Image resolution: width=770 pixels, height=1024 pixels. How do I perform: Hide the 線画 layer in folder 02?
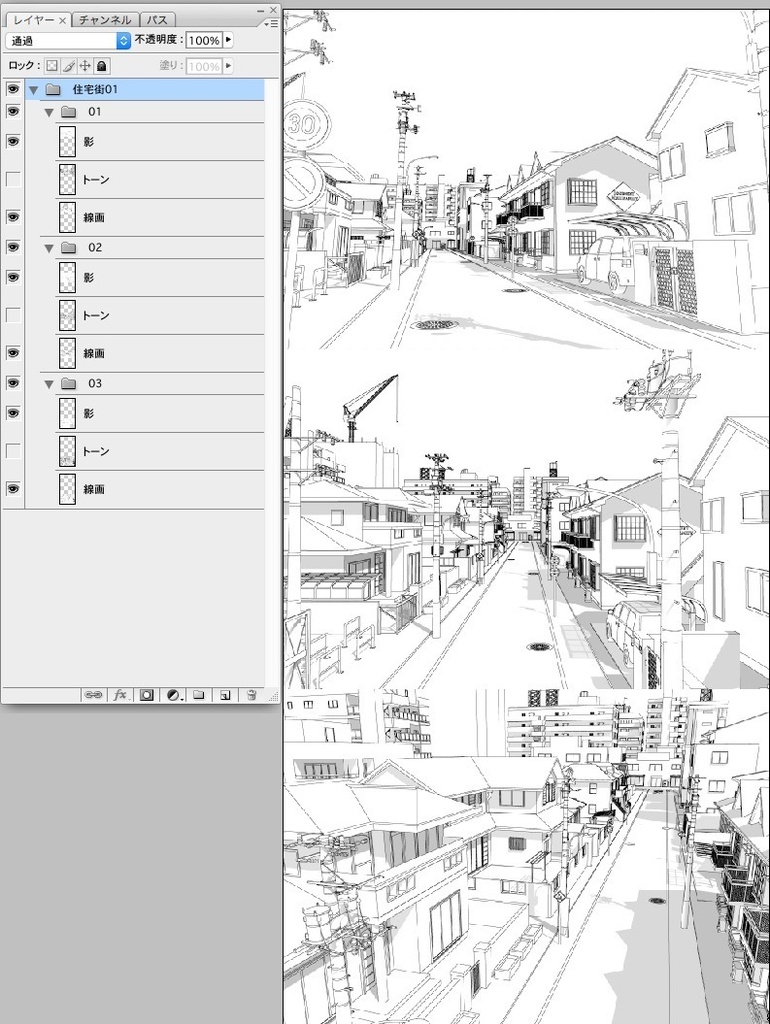coord(12,353)
